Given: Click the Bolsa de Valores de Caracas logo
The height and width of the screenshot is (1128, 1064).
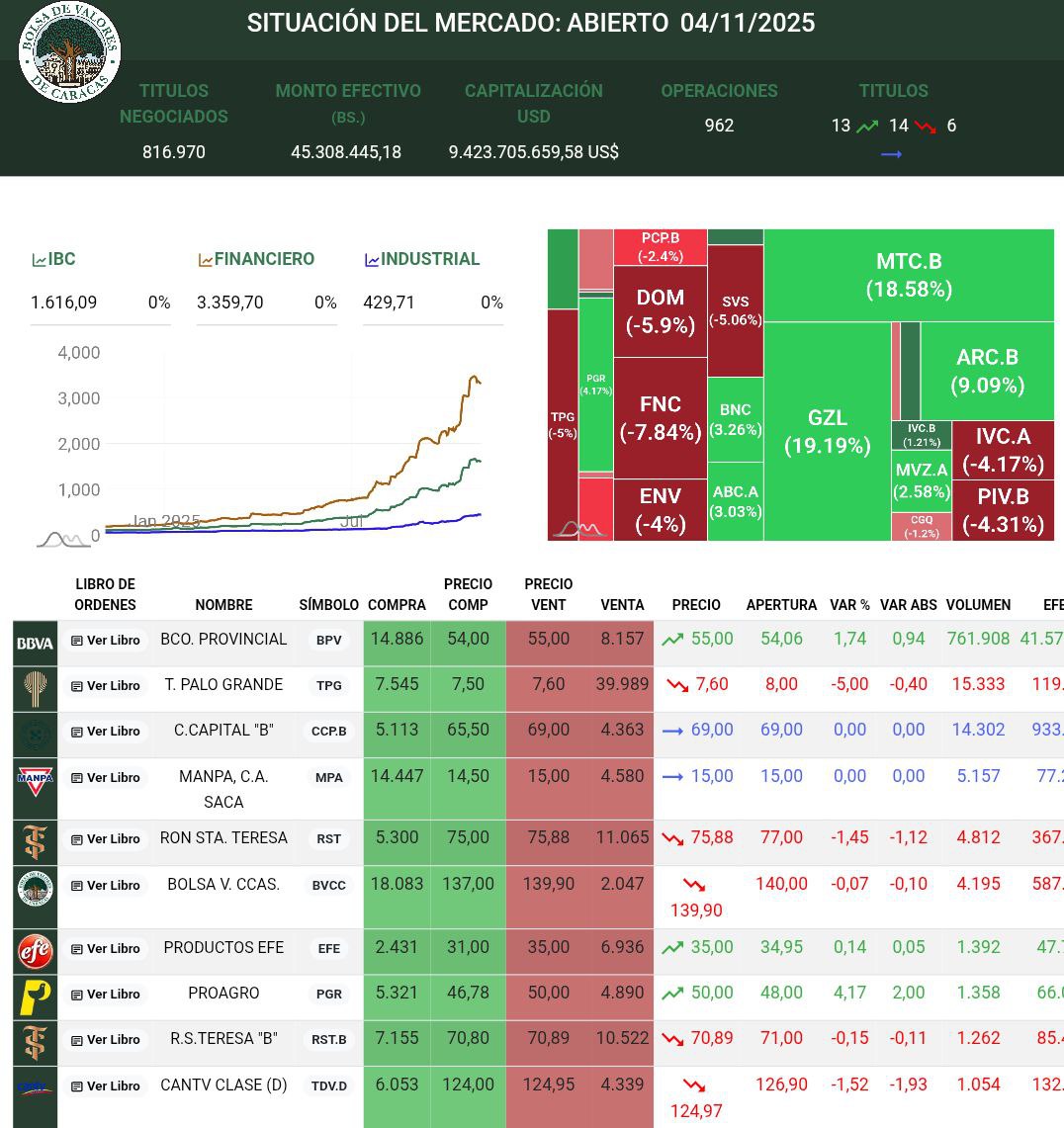Looking at the screenshot, I should pos(69,51).
